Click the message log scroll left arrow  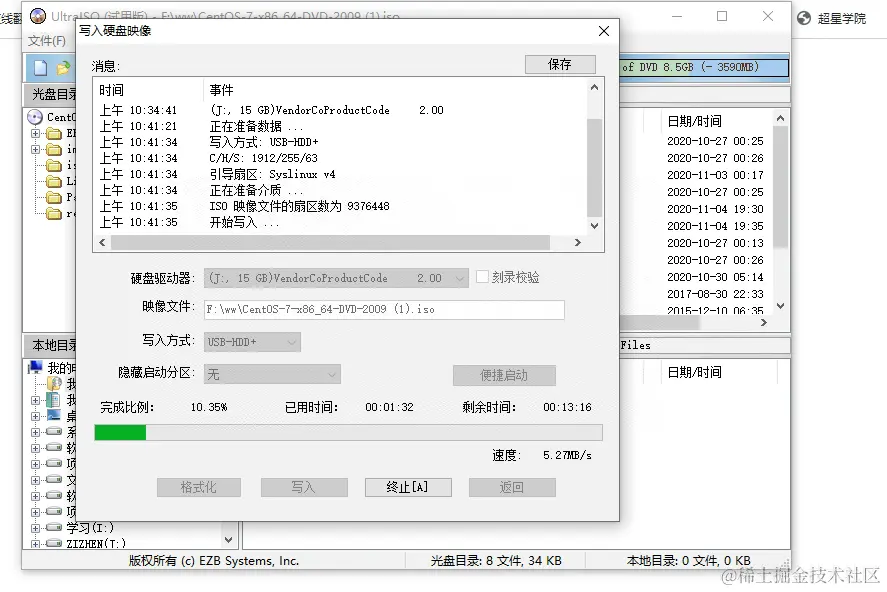(x=102, y=243)
